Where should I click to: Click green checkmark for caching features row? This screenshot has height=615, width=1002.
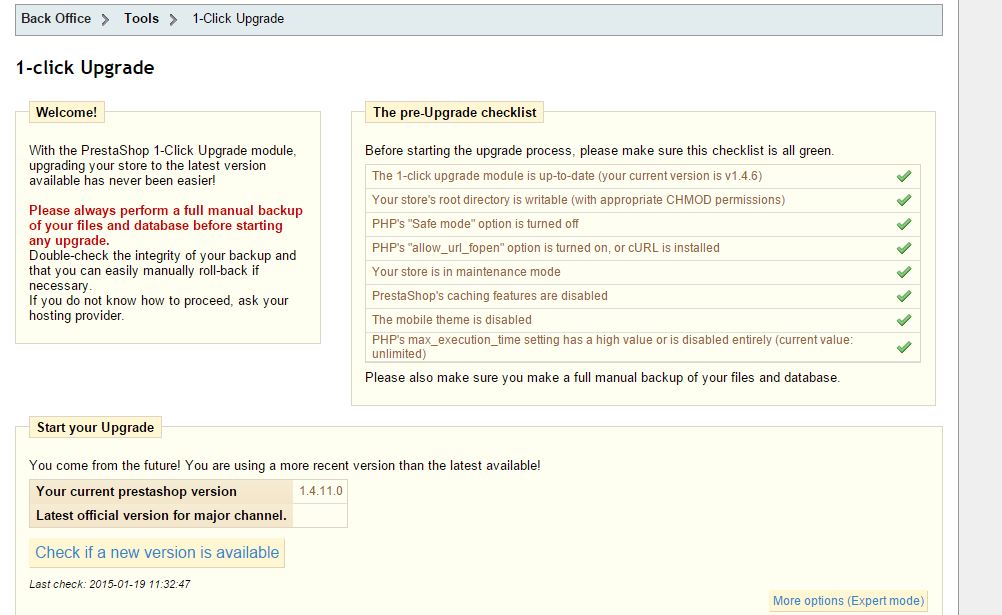(x=904, y=296)
